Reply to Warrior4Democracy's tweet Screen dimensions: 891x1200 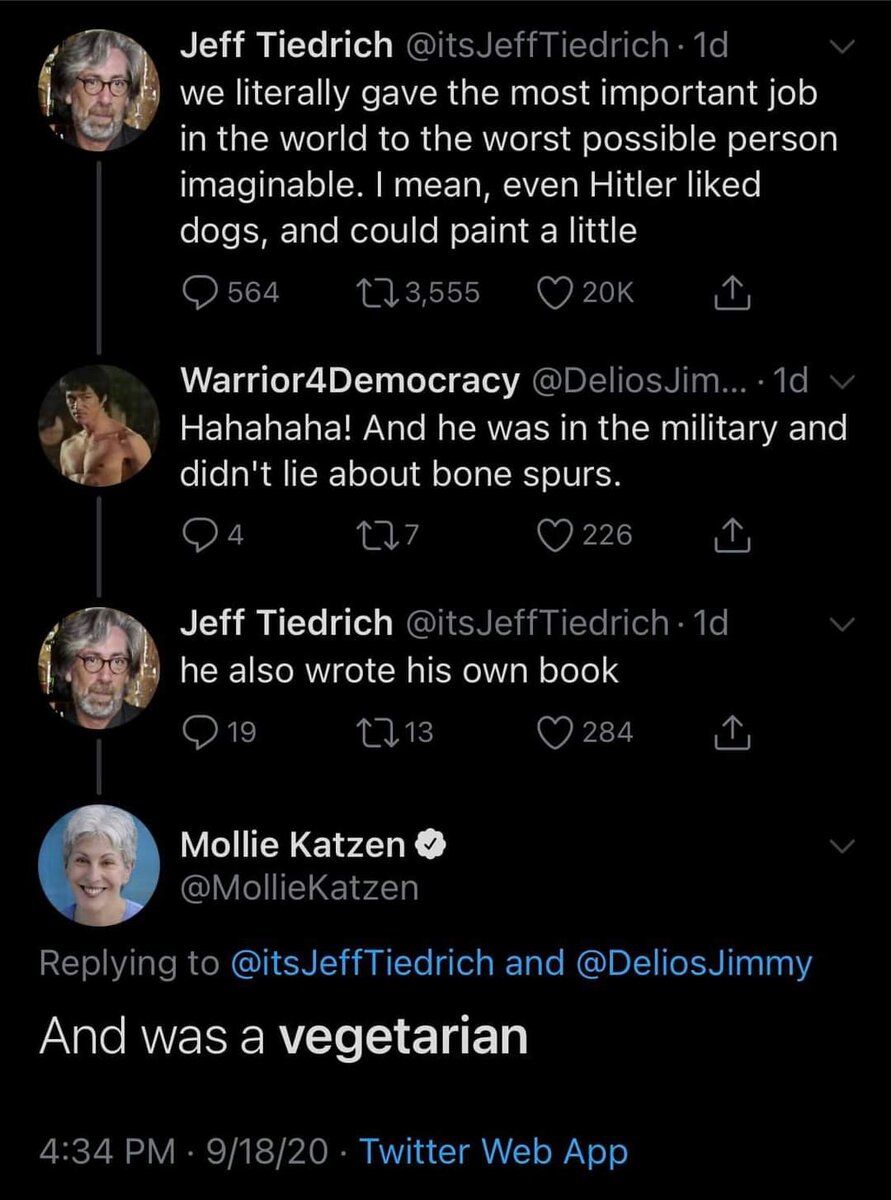(199, 535)
